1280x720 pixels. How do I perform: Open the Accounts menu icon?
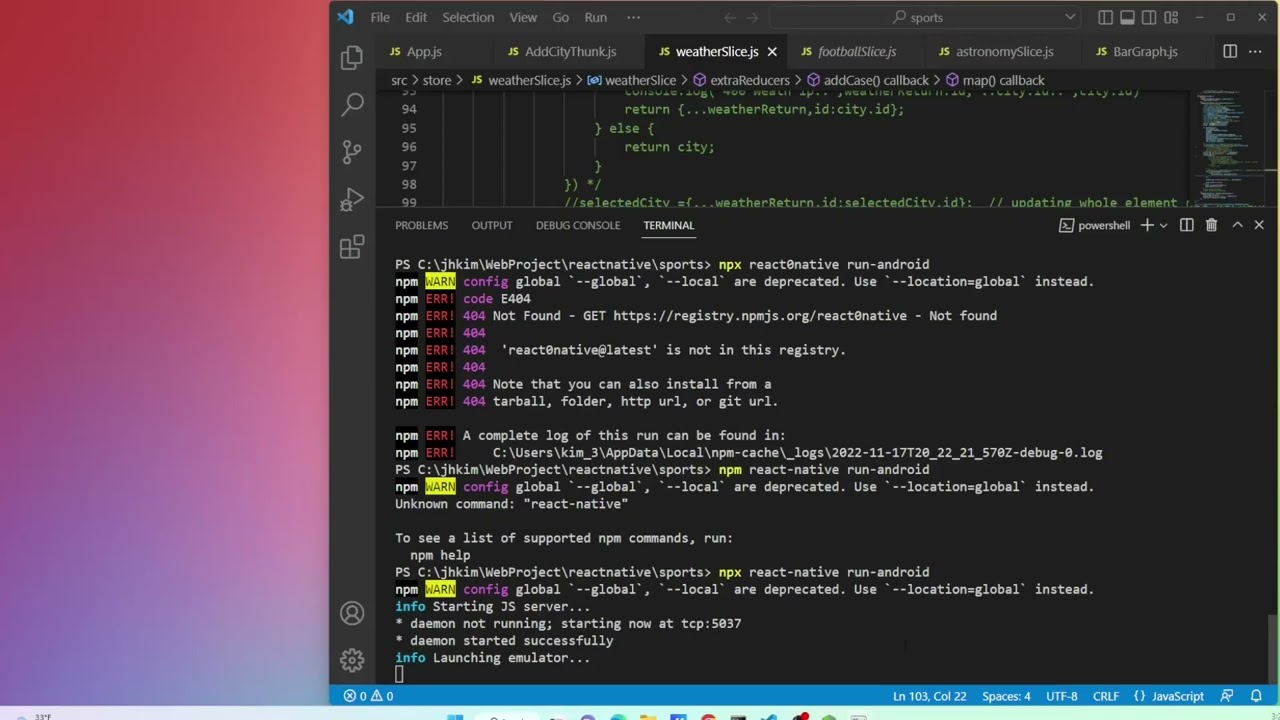(352, 613)
